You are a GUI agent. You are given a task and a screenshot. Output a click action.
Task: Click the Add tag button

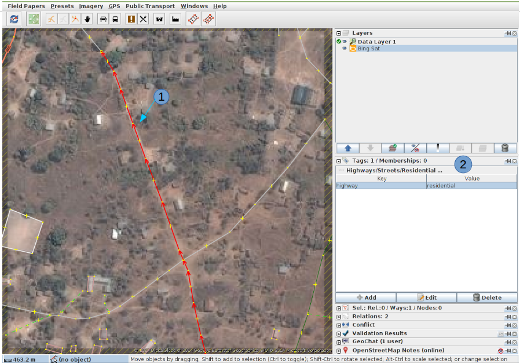coord(366,298)
